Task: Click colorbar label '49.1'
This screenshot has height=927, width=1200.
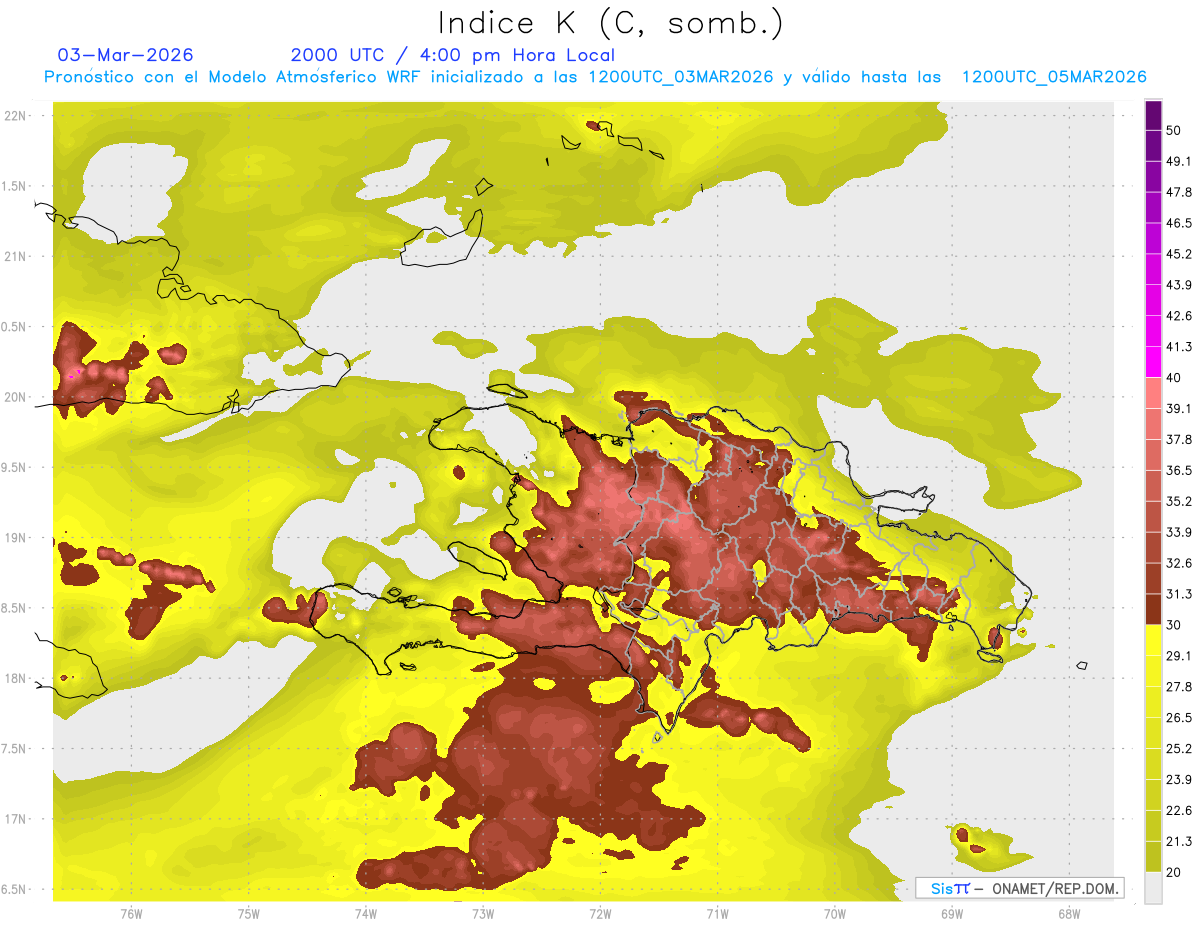Action: tap(1179, 161)
